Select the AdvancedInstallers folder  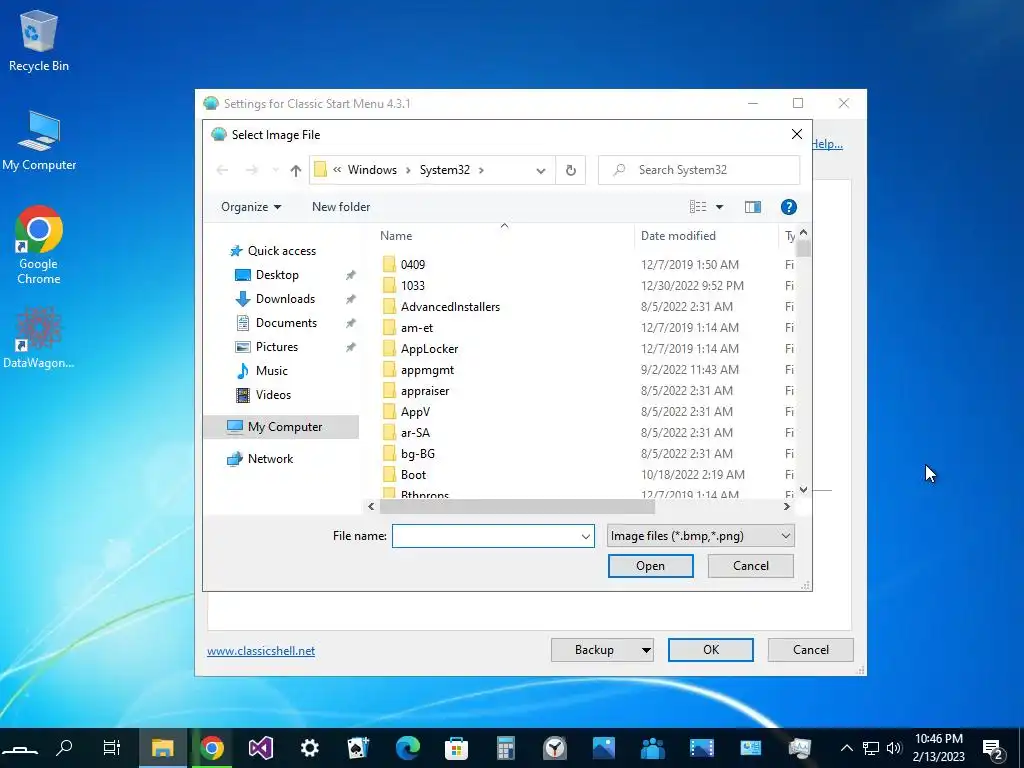click(450, 307)
